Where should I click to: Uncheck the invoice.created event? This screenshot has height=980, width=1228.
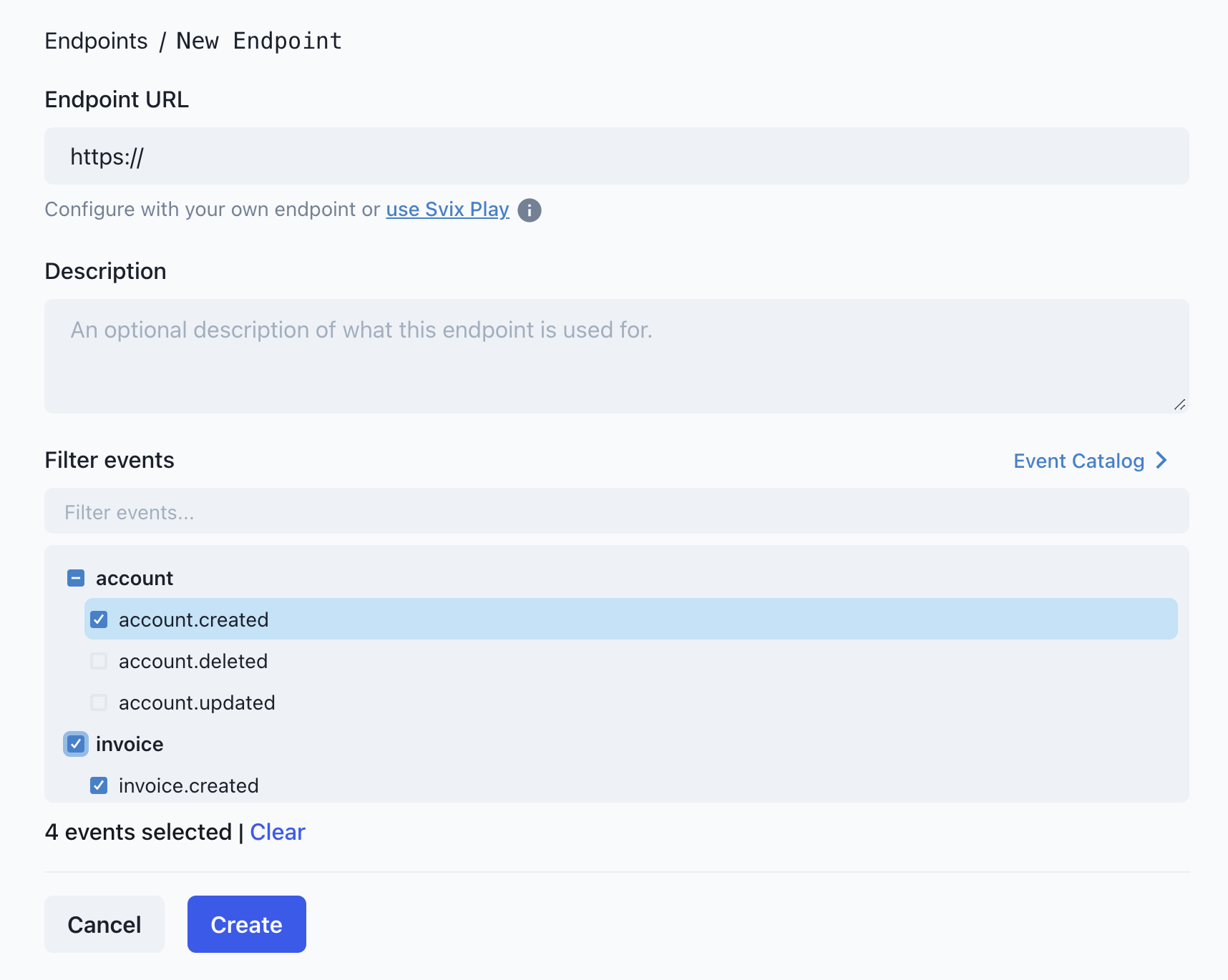point(98,785)
